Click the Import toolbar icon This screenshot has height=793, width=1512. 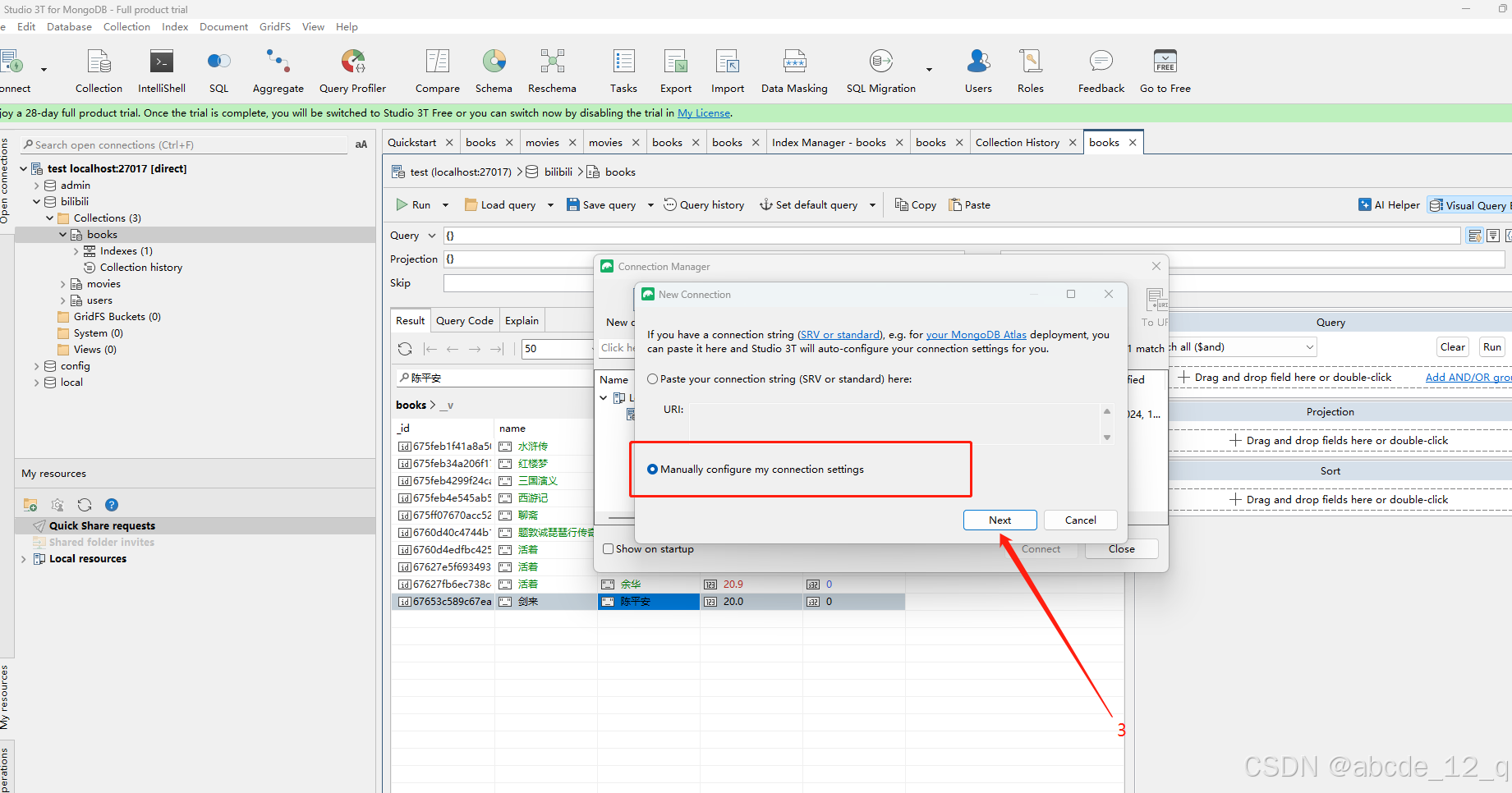(728, 71)
